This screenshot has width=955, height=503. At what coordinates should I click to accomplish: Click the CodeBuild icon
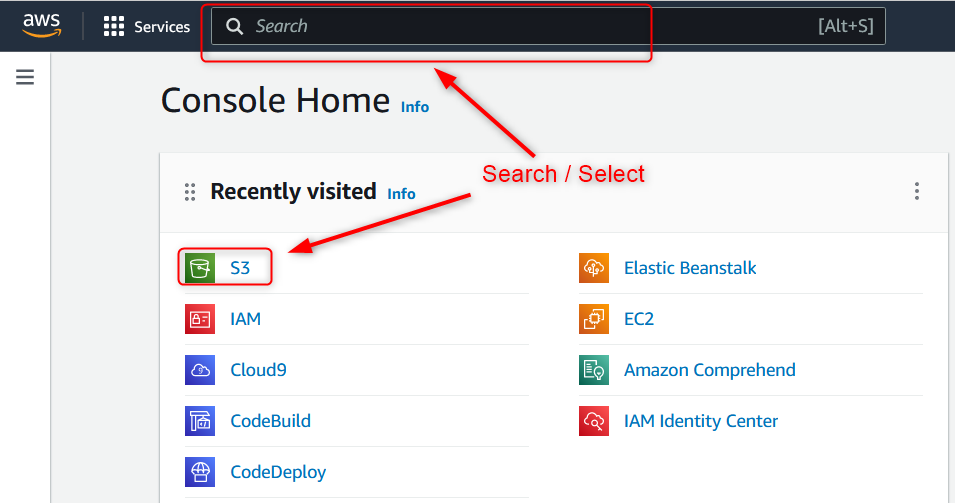pyautogui.click(x=200, y=421)
